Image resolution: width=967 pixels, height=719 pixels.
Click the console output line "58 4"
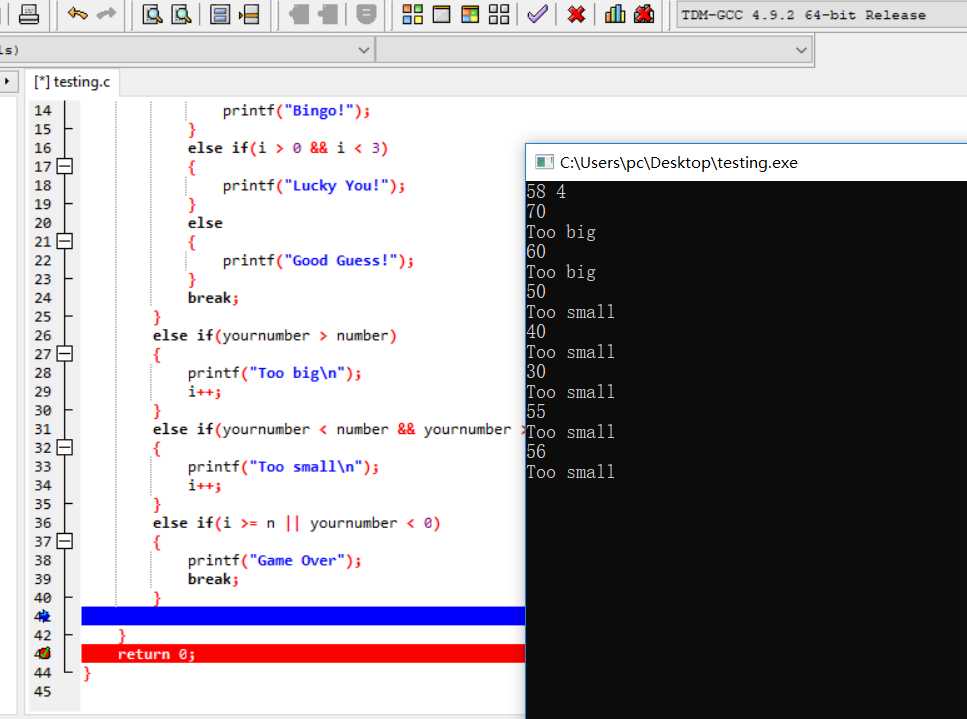coord(546,192)
